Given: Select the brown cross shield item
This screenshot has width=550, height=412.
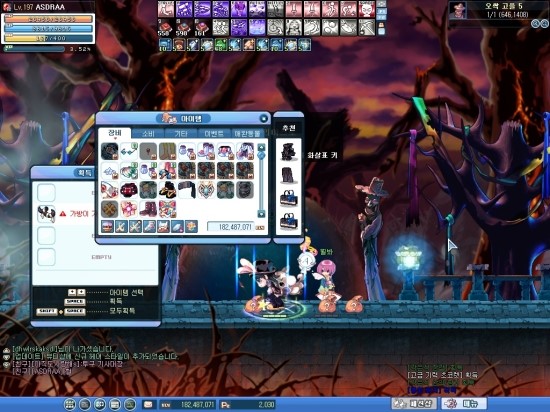Looking at the screenshot, I should pos(109,209).
